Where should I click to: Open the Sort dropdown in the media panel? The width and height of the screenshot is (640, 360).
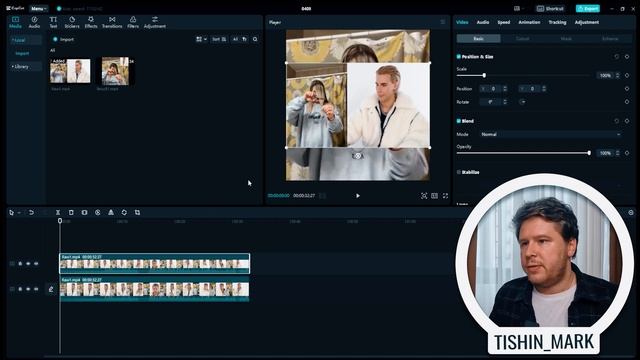point(219,39)
